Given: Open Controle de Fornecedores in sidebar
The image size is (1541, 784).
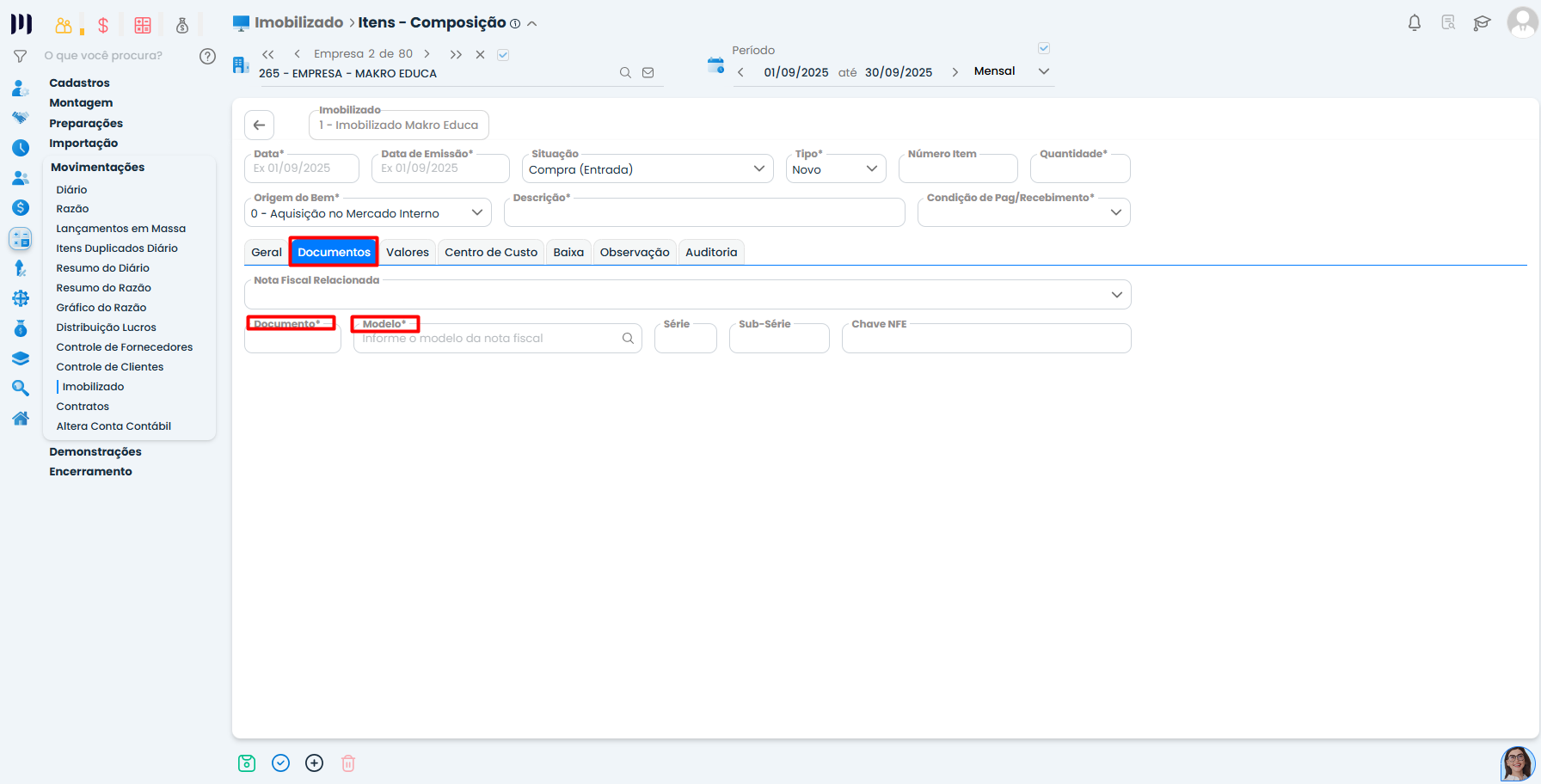Looking at the screenshot, I should coord(125,347).
